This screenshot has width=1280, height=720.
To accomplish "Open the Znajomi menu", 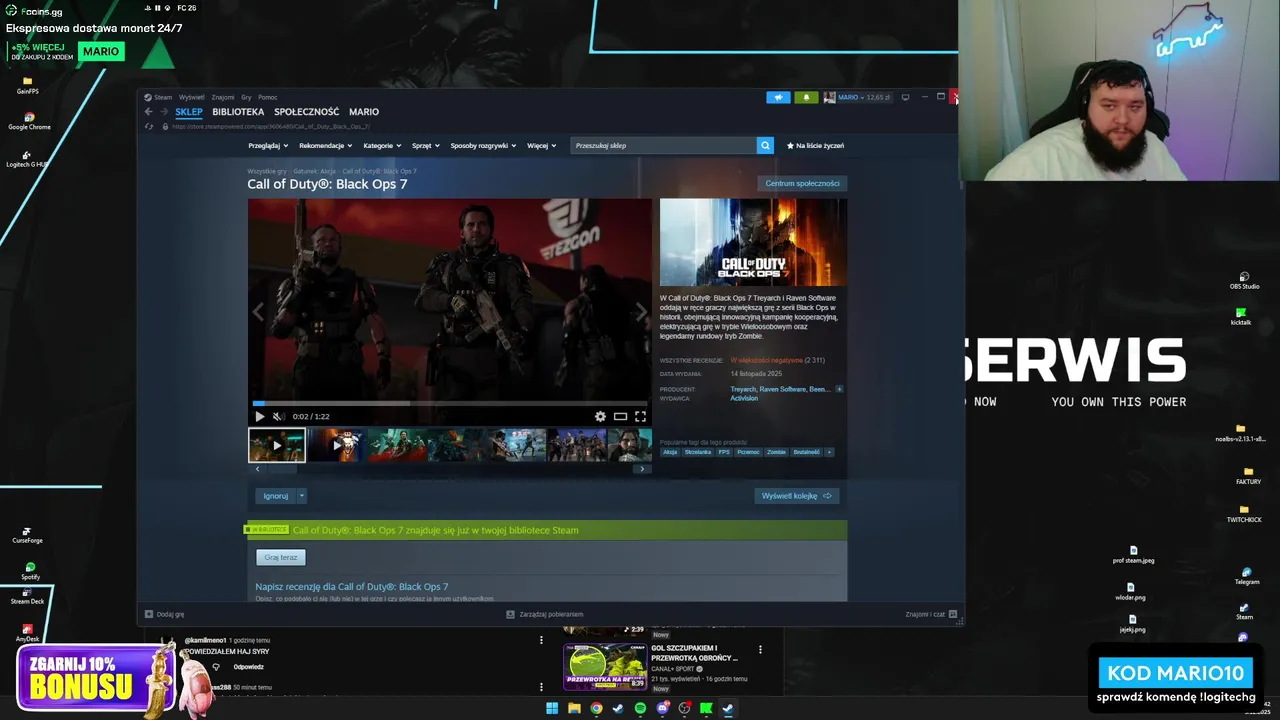I will pyautogui.click(x=223, y=97).
